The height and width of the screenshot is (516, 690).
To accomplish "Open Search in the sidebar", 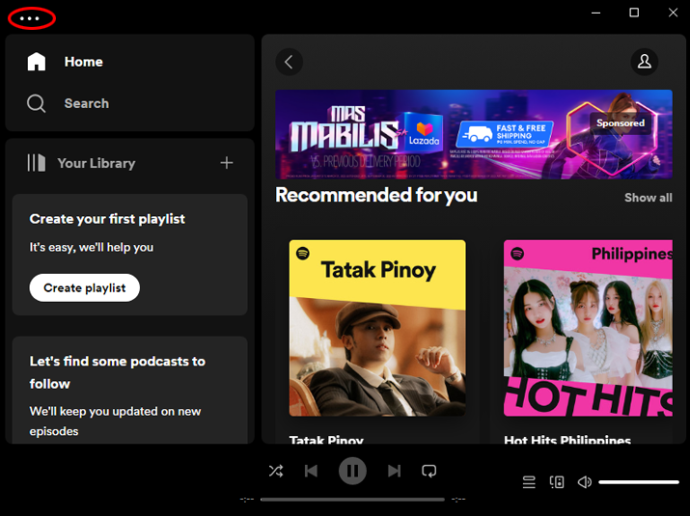I will click(x=86, y=103).
